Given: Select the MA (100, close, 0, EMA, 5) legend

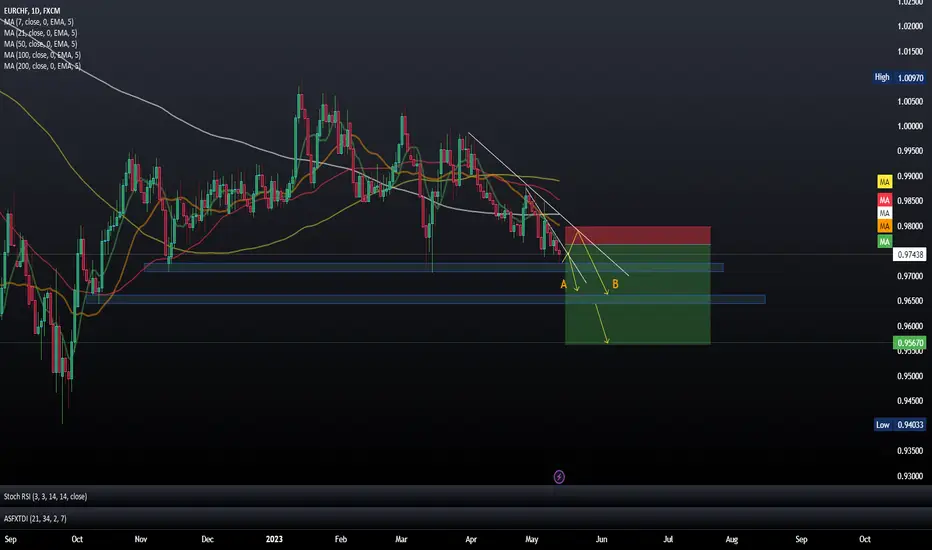Looking at the screenshot, I should tap(42, 55).
